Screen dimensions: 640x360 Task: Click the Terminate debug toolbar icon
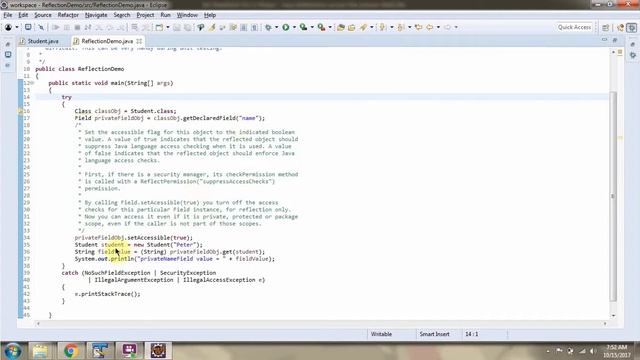tap(77, 27)
